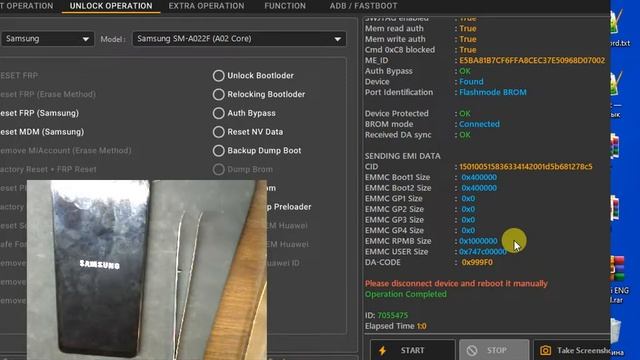Click the CID value 150100515836...
Viewport: 640px width, 360px height.
coord(526,167)
